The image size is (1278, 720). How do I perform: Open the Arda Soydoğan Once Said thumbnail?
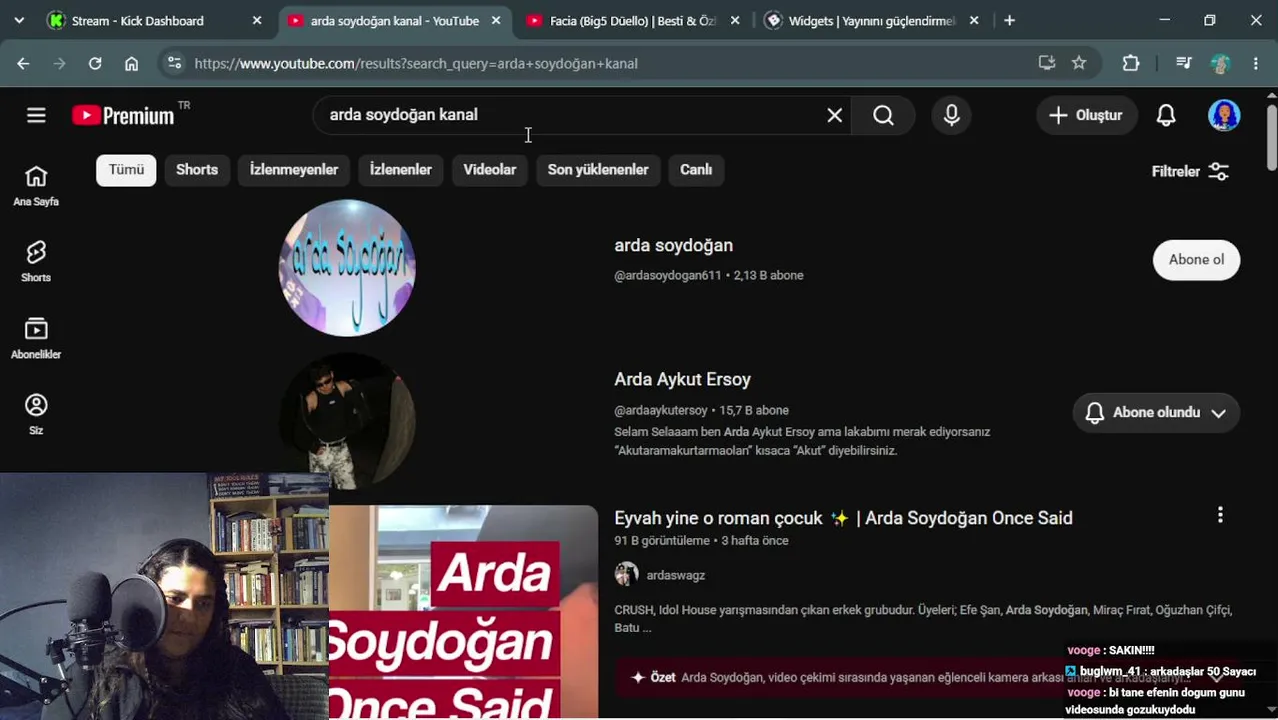pos(463,612)
